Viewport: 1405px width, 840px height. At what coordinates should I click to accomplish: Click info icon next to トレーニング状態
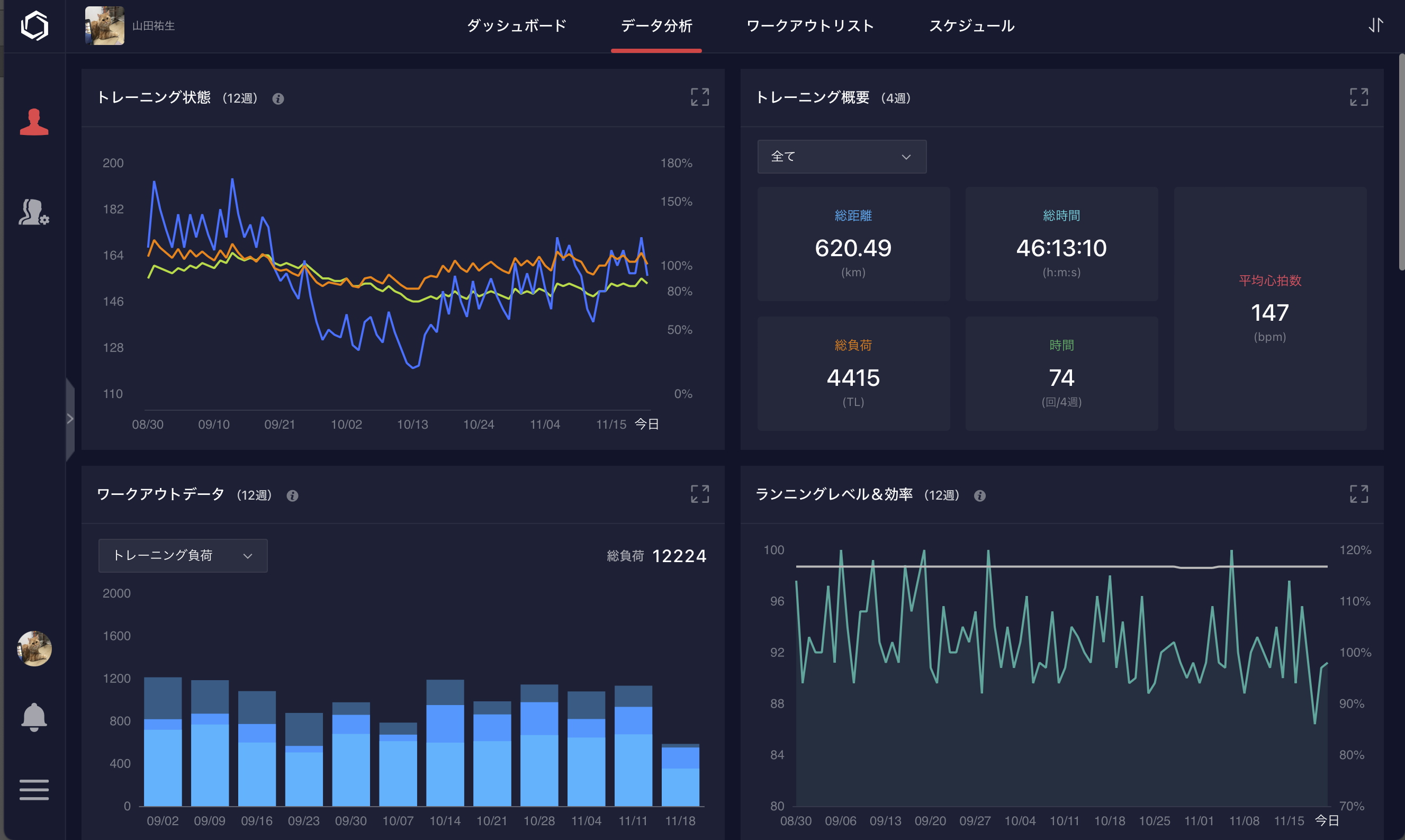[x=278, y=98]
